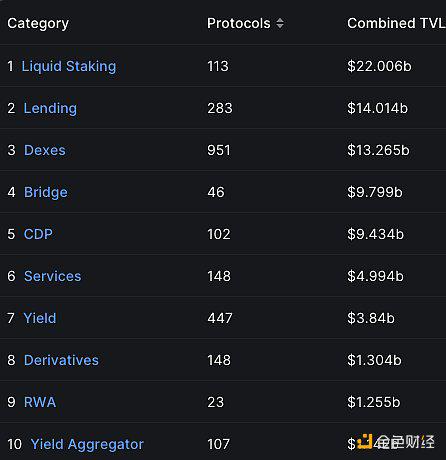Open the Yield Aggregator category
This screenshot has height=460, width=446.
pyautogui.click(x=87, y=444)
